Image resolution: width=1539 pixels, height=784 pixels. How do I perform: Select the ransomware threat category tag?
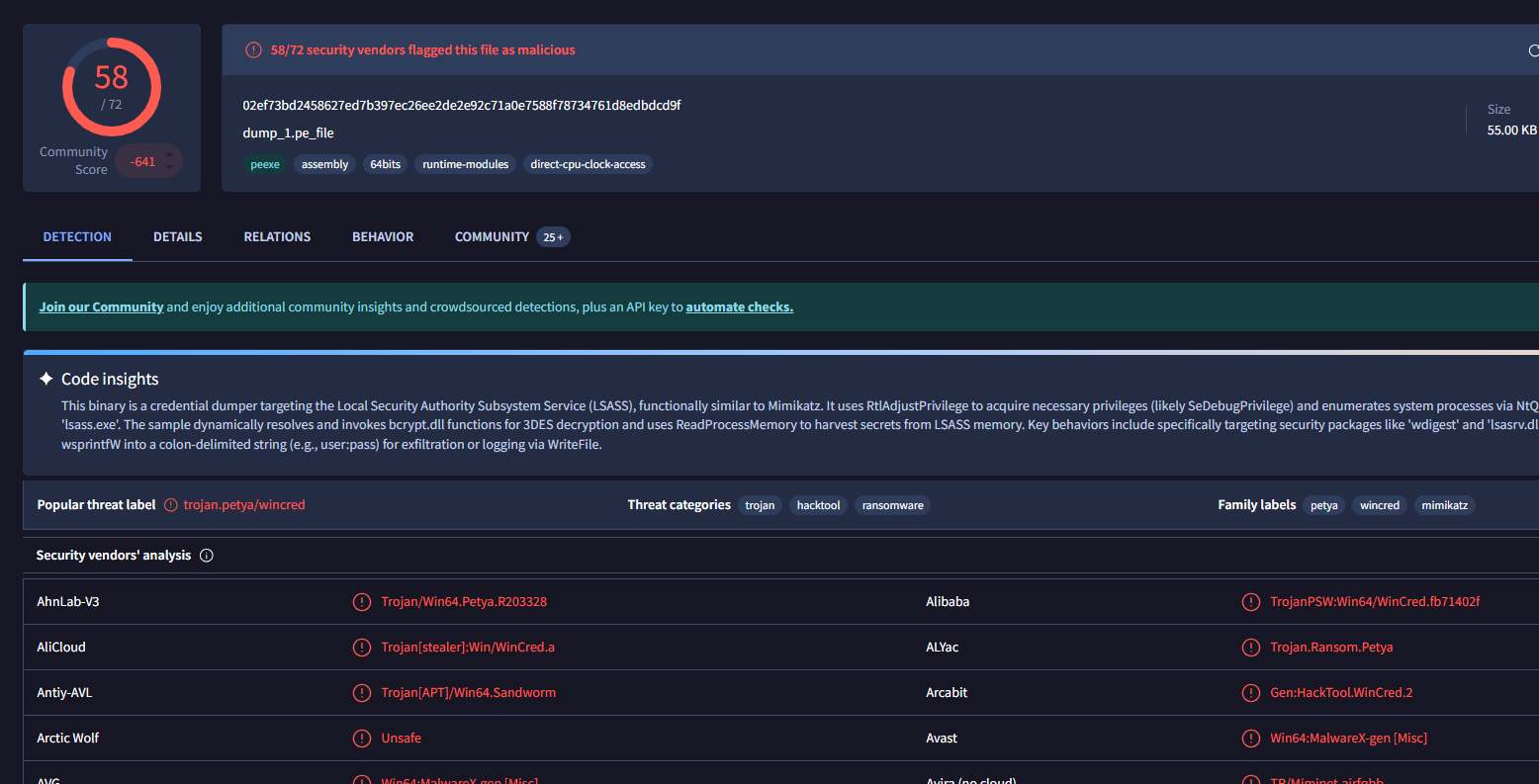tap(892, 506)
